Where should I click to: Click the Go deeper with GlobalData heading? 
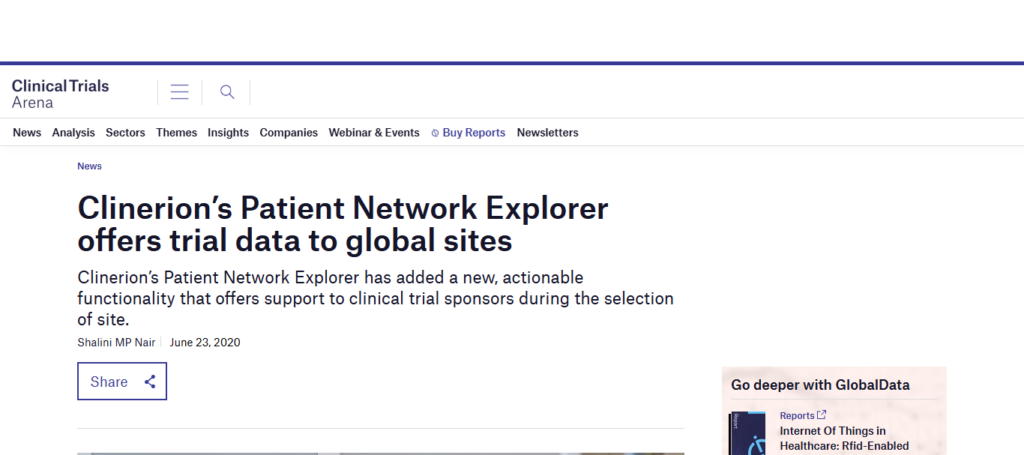pos(820,384)
